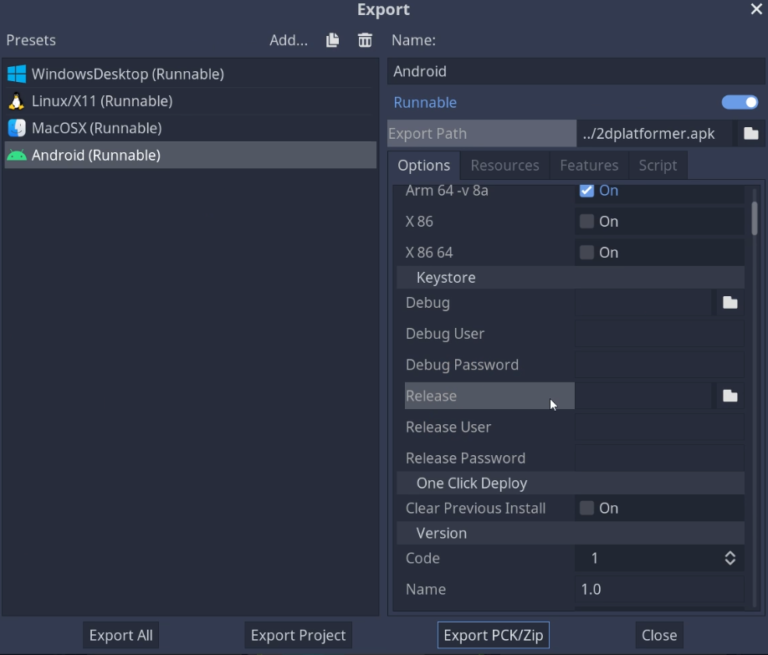Enable Clear Previous Install checkbox

click(x=586, y=508)
